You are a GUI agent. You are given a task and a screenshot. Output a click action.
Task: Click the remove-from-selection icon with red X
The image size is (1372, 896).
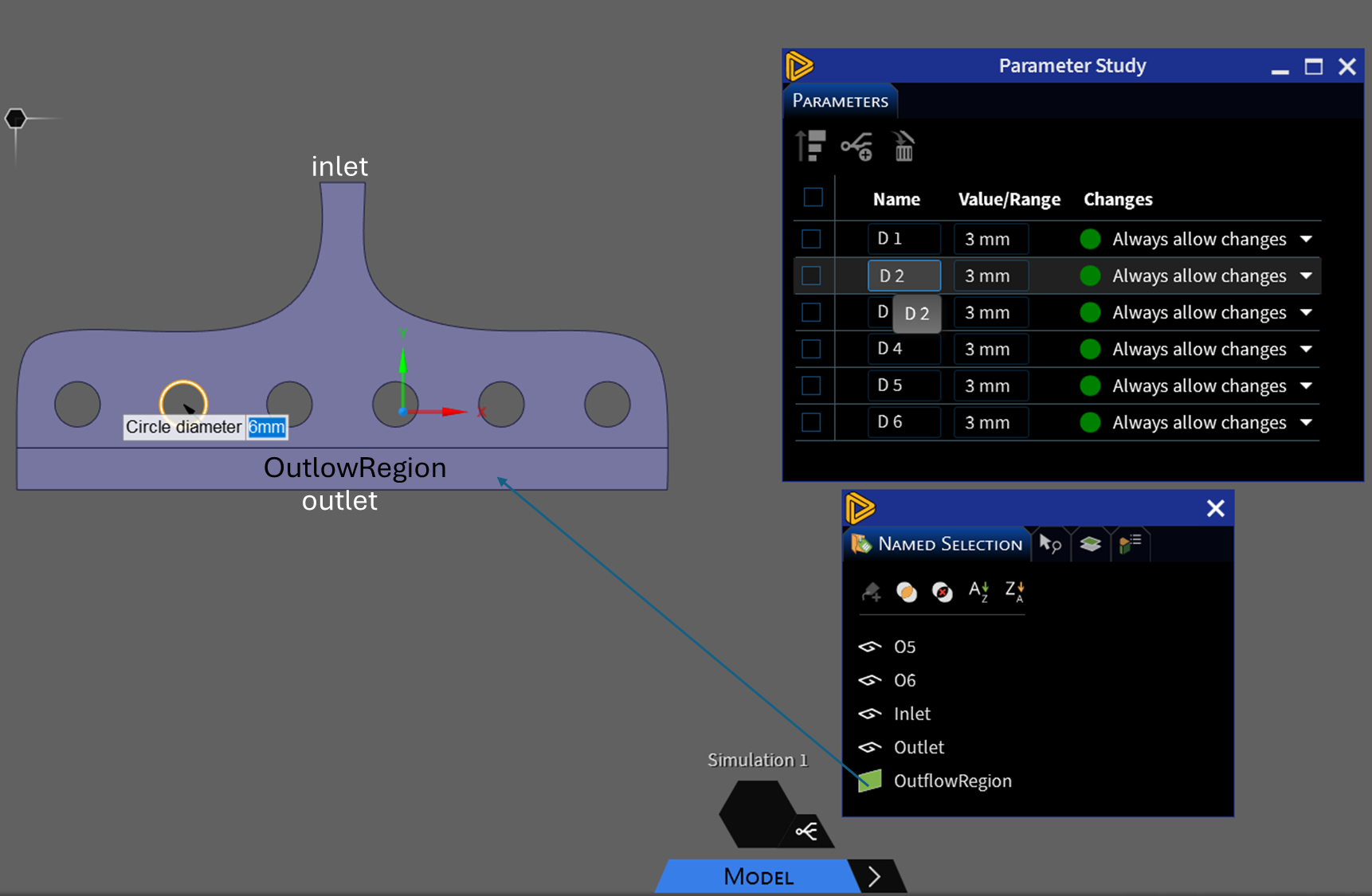943,592
